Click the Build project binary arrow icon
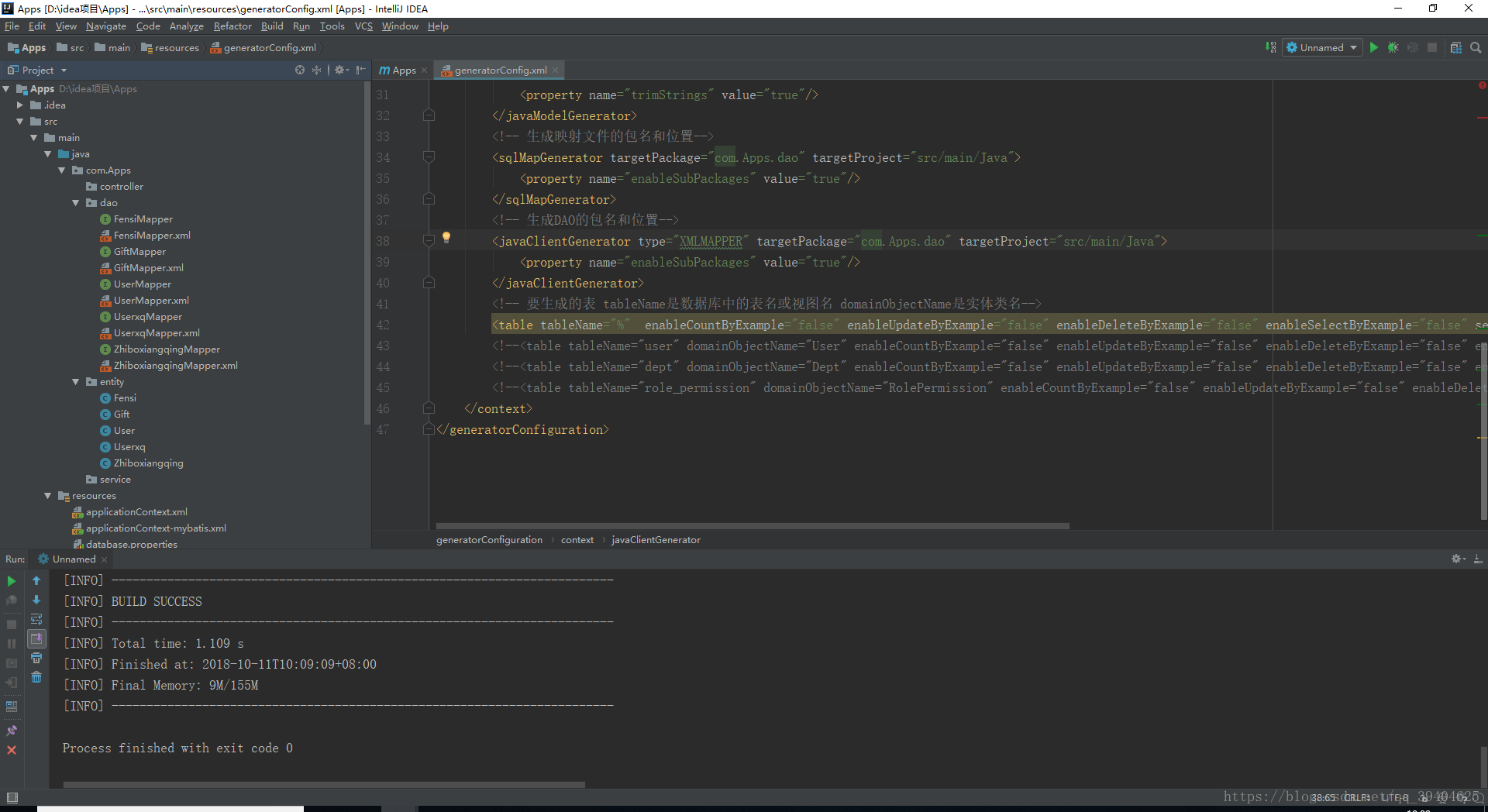Viewport: 1488px width, 812px height. [x=1271, y=47]
